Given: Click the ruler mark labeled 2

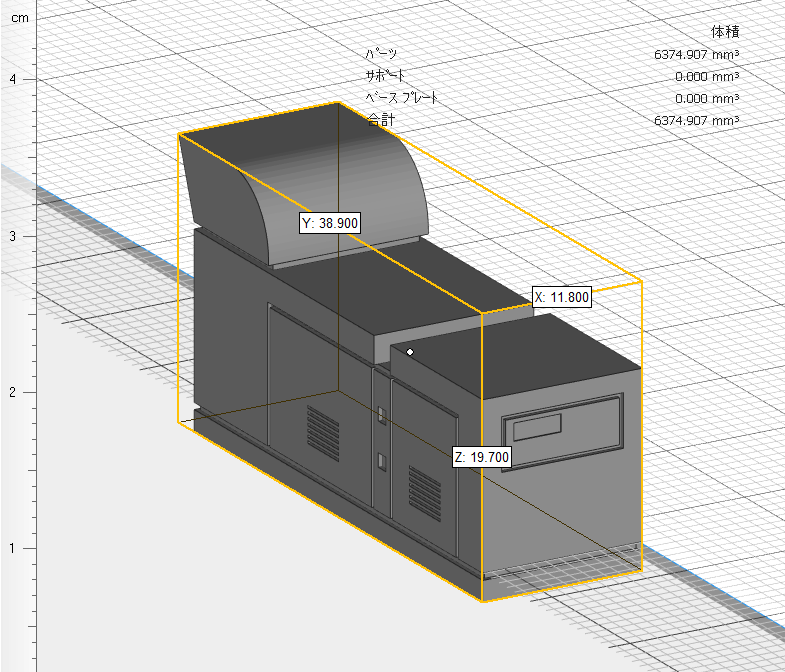Looking at the screenshot, I should 13,392.
